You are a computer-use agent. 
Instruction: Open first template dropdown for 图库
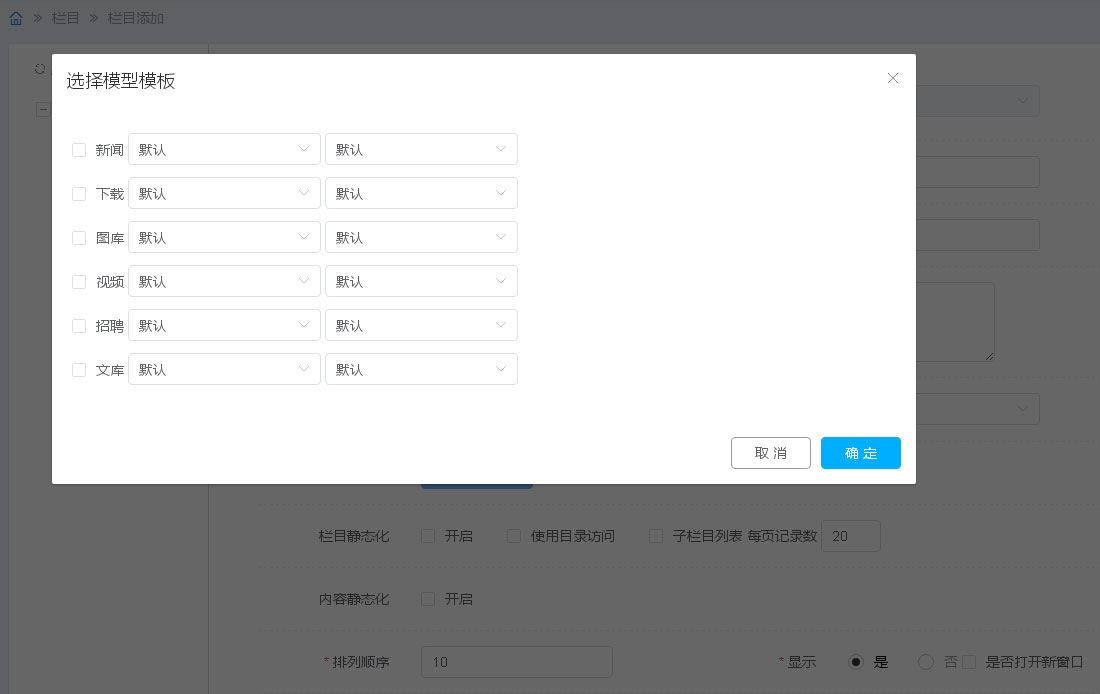point(224,237)
